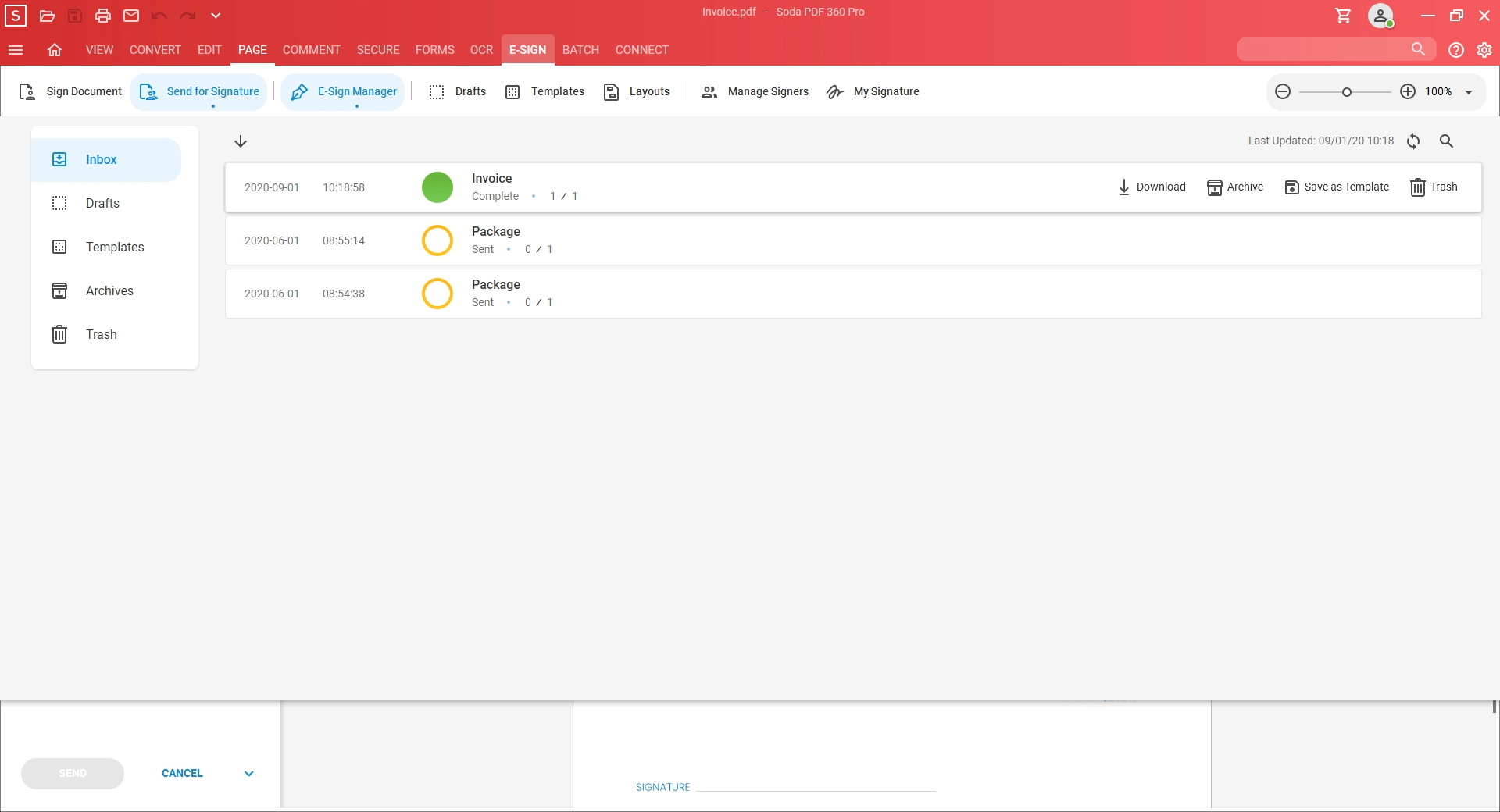
Task: Click the Invoice package name
Action: click(x=491, y=179)
